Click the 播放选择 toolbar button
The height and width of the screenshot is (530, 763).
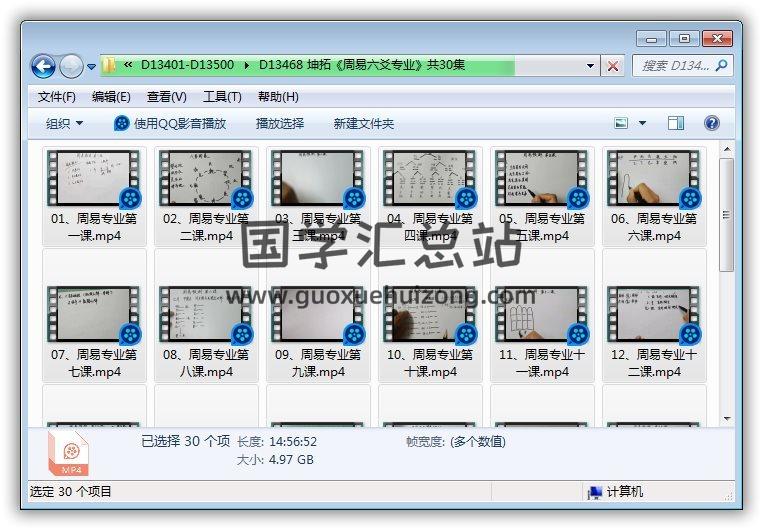pos(280,124)
